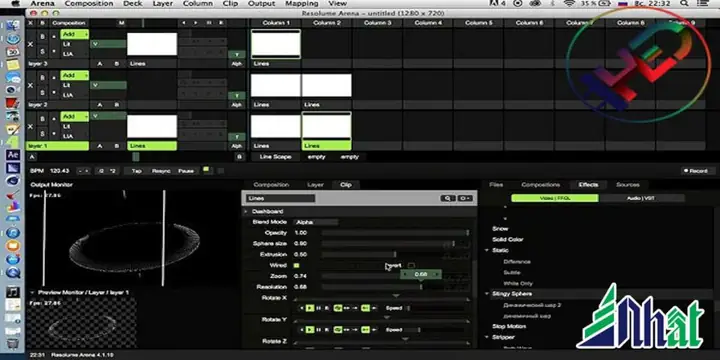The image size is (720, 360).
Task: Open the layer 1 Add blend mode dropdown
Action: (74, 117)
